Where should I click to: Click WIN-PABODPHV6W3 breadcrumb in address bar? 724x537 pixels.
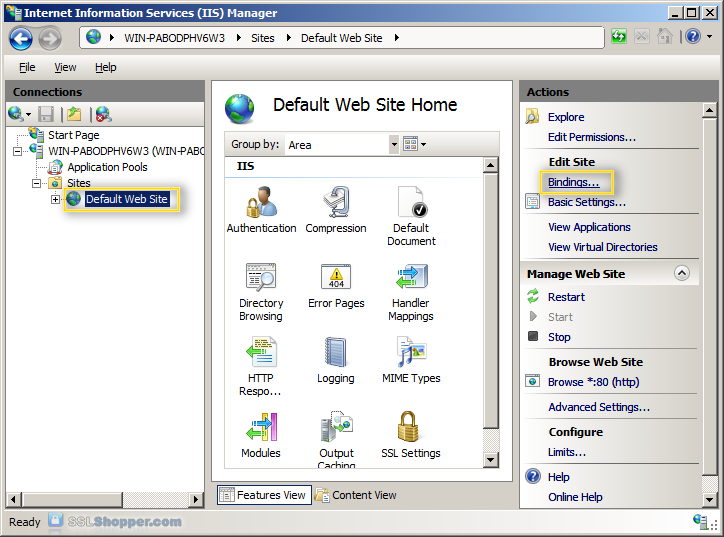point(175,38)
